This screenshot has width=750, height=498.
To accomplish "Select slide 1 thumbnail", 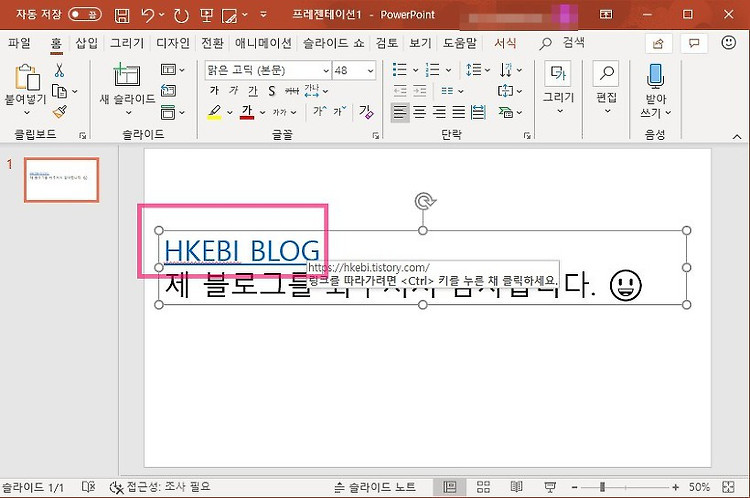I will point(62,180).
